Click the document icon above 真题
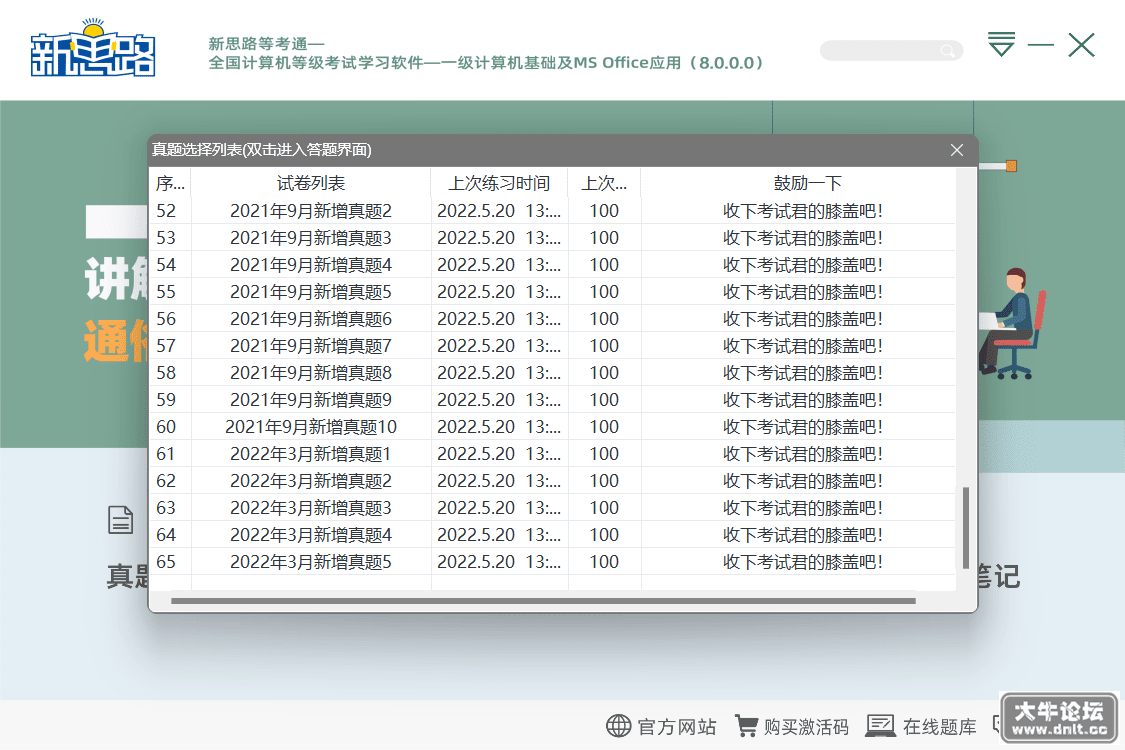The width and height of the screenshot is (1125, 750). (121, 520)
